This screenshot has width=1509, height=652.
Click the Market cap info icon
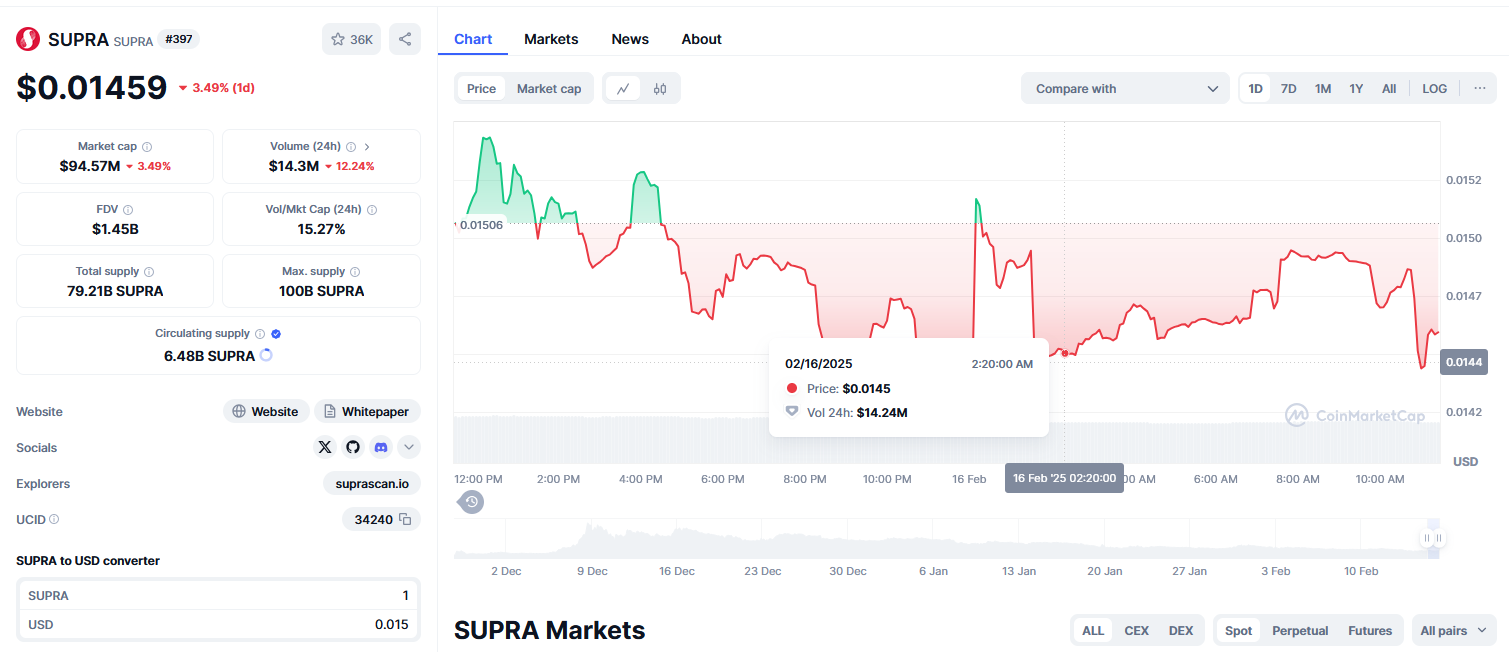pos(147,147)
